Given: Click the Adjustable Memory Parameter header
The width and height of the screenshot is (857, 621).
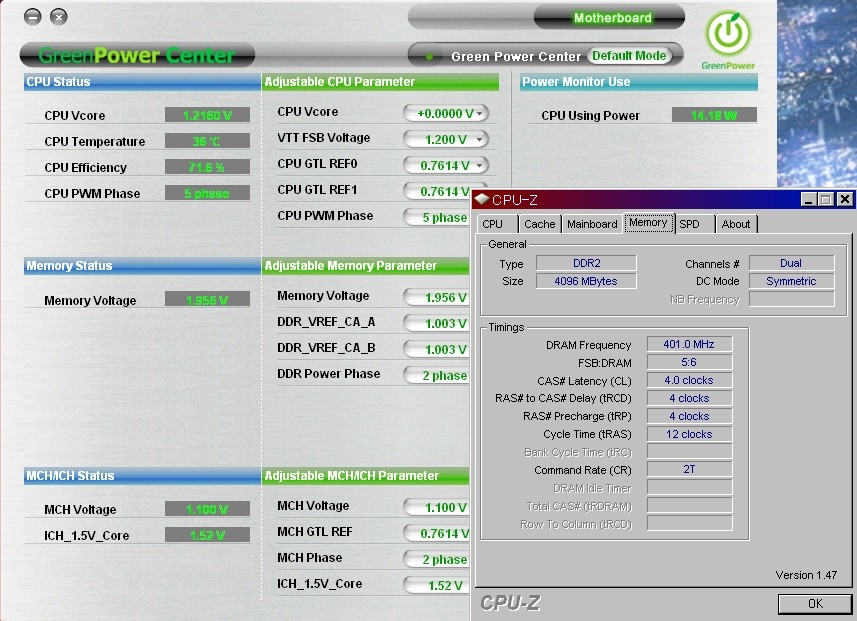Looking at the screenshot, I should point(366,266).
